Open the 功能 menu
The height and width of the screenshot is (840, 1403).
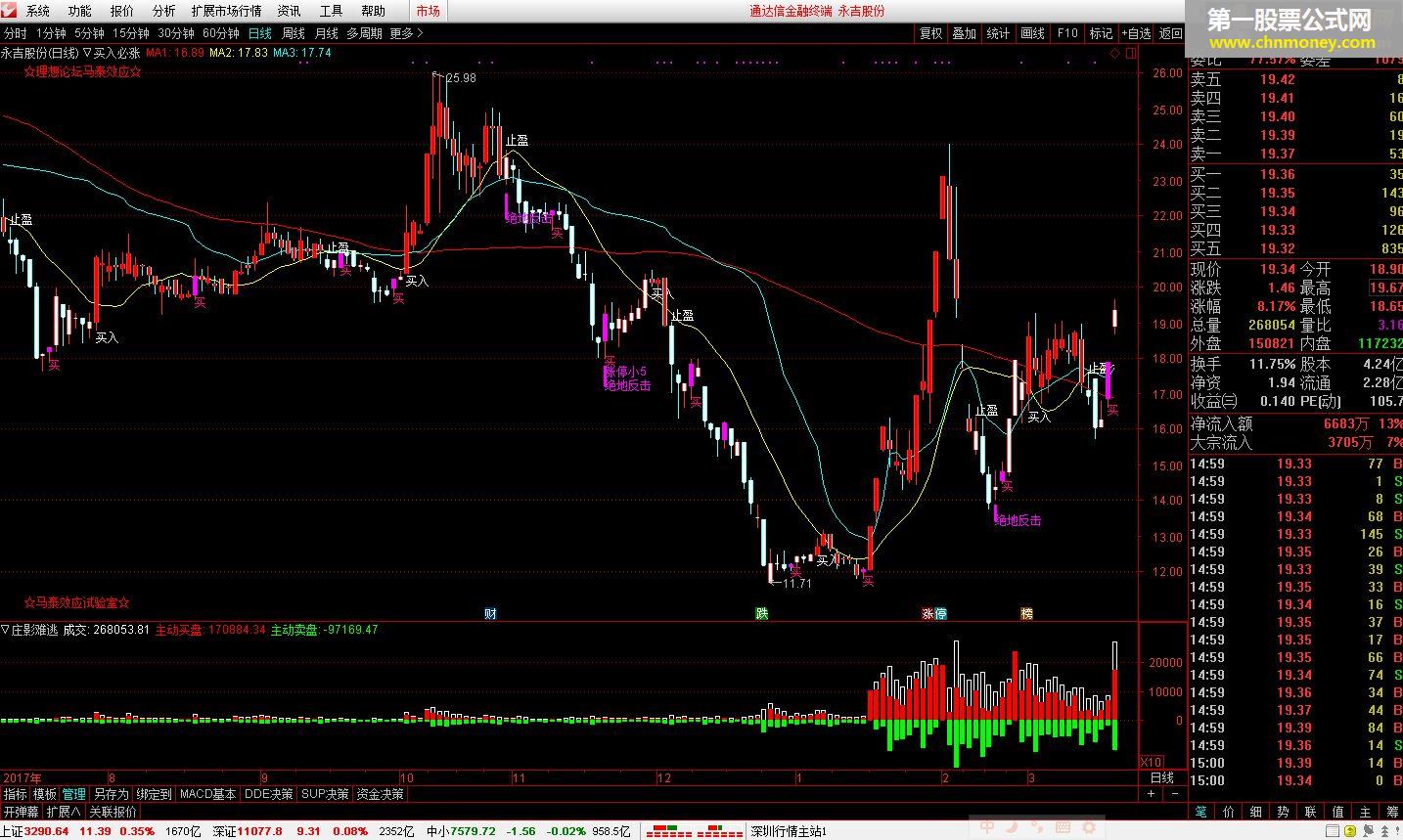(x=80, y=11)
